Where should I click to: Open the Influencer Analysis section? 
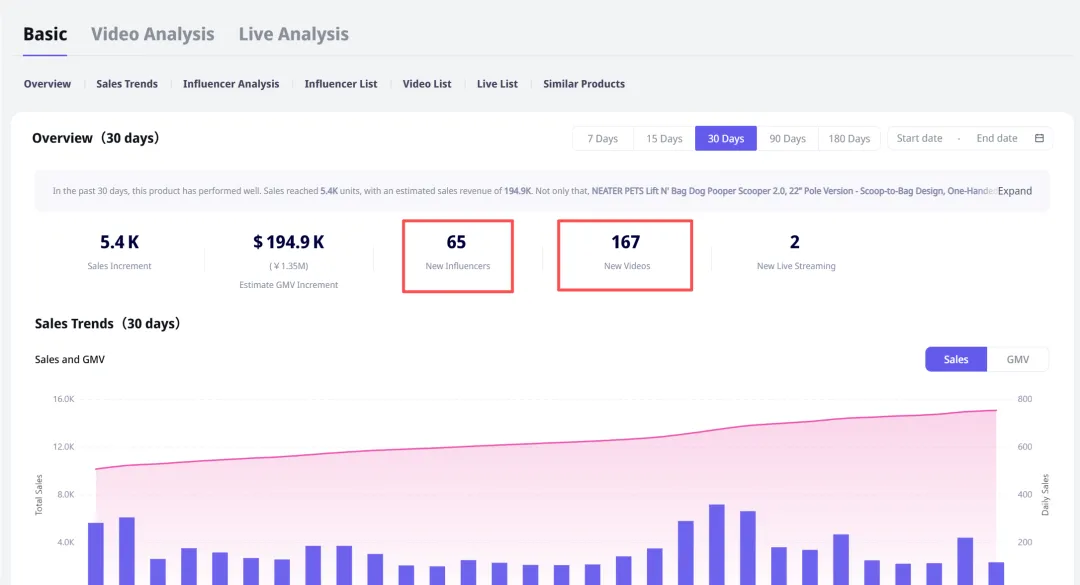tap(231, 84)
